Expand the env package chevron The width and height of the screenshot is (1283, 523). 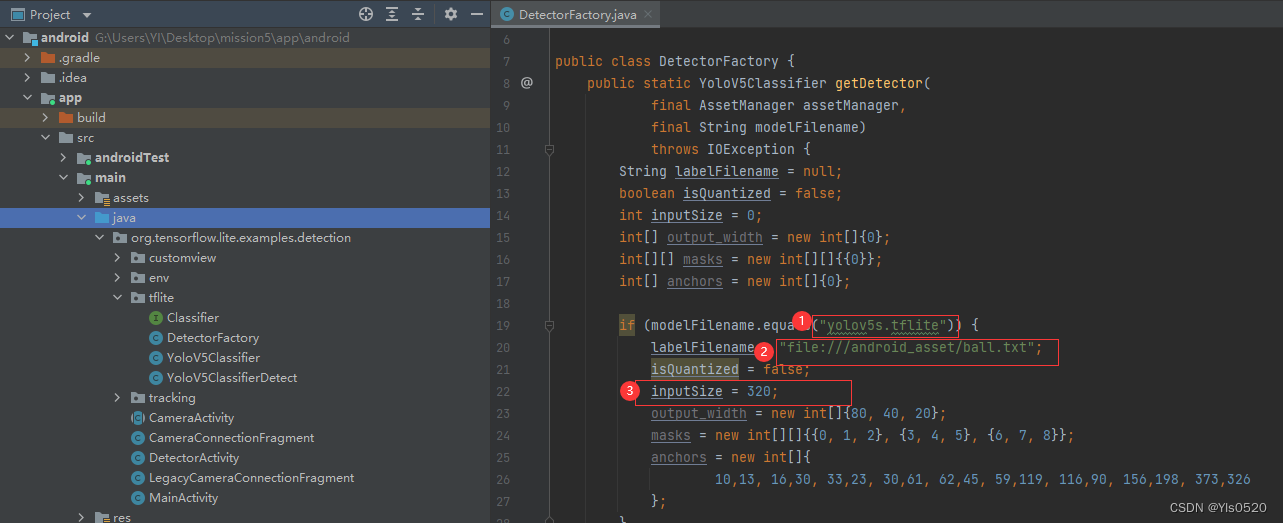118,278
